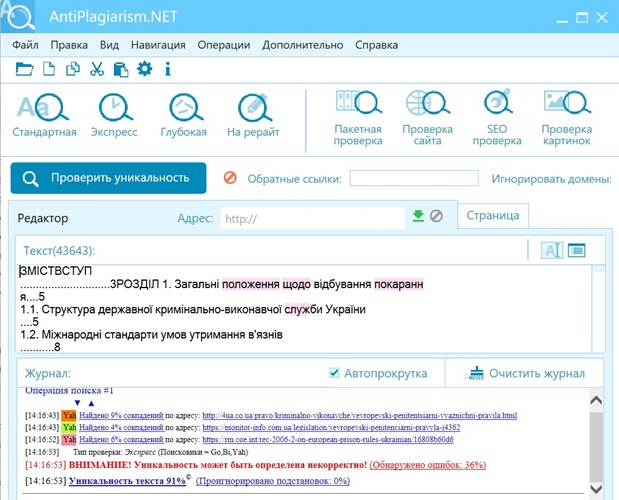Open Пакетная проверка tool
Image resolution: width=619 pixels, height=500 pixels.
[x=358, y=118]
